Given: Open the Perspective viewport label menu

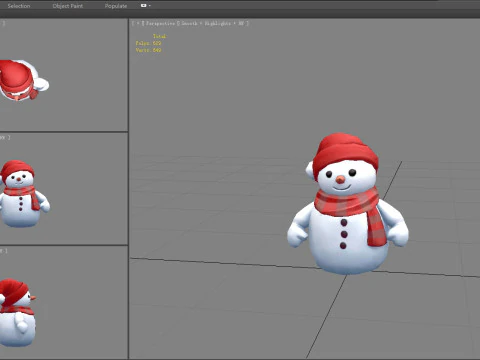Looking at the screenshot, I should (x=160, y=23).
